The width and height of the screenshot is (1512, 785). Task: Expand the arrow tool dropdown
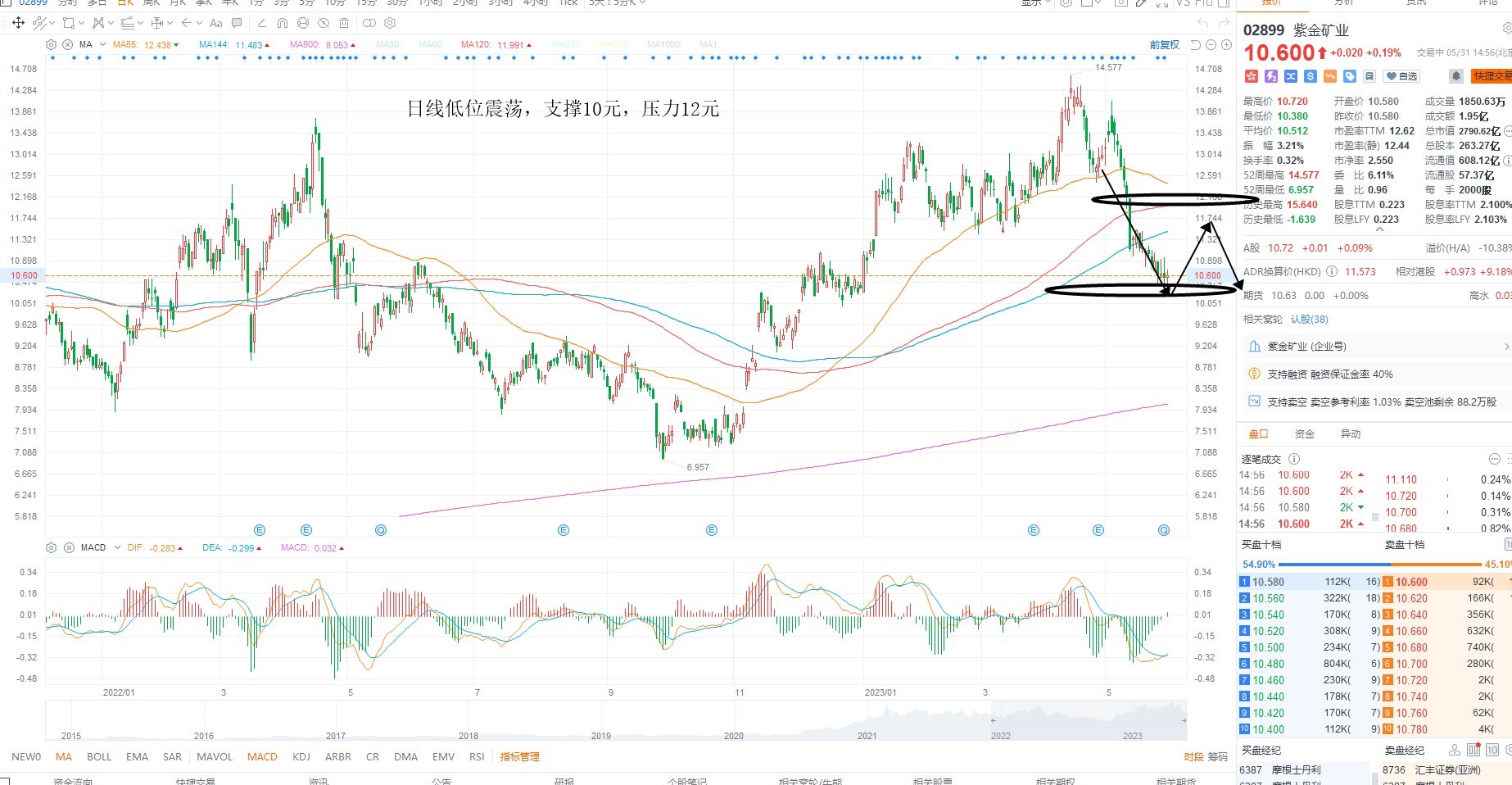point(200,23)
